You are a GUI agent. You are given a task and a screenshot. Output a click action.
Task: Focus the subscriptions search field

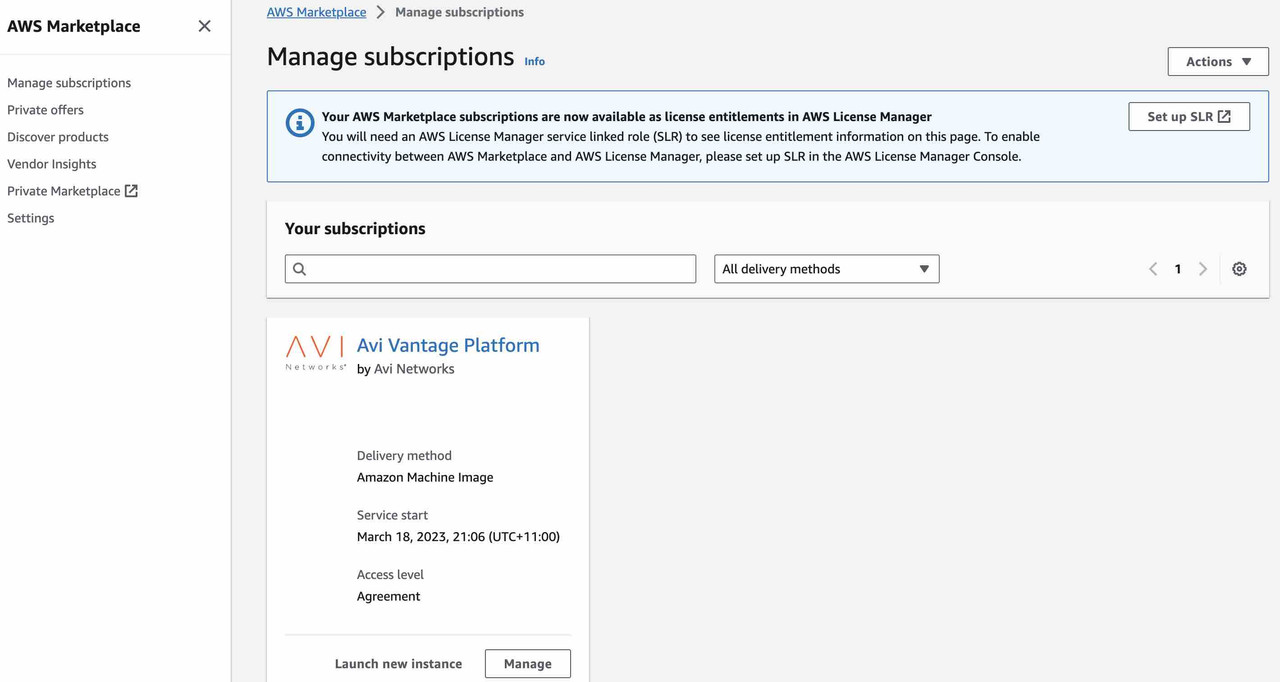(x=490, y=269)
